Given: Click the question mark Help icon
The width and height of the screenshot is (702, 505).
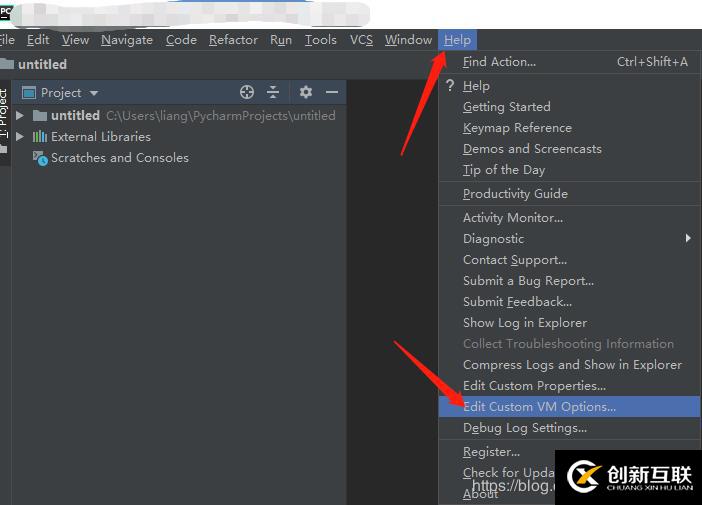Looking at the screenshot, I should click(x=450, y=85).
